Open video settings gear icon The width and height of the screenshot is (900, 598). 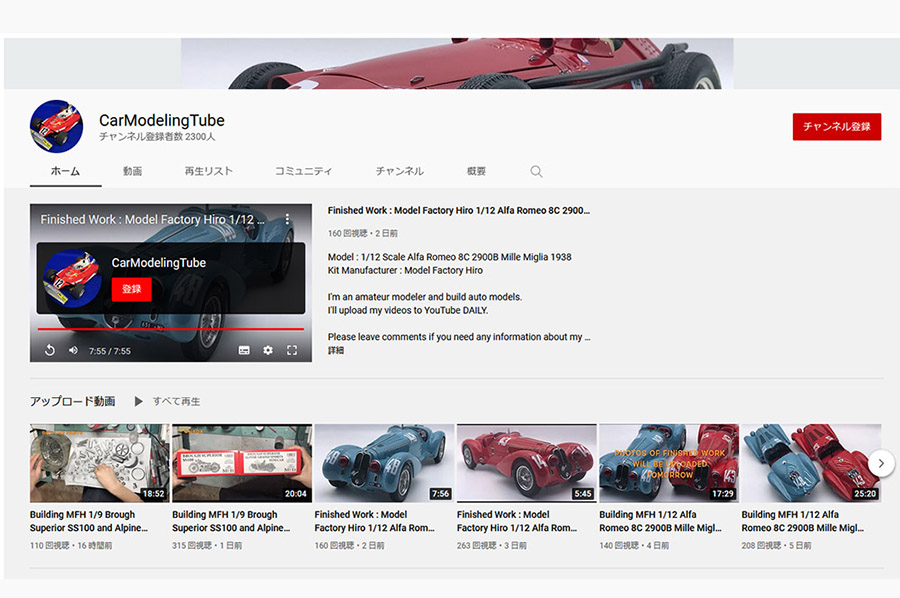click(x=268, y=350)
